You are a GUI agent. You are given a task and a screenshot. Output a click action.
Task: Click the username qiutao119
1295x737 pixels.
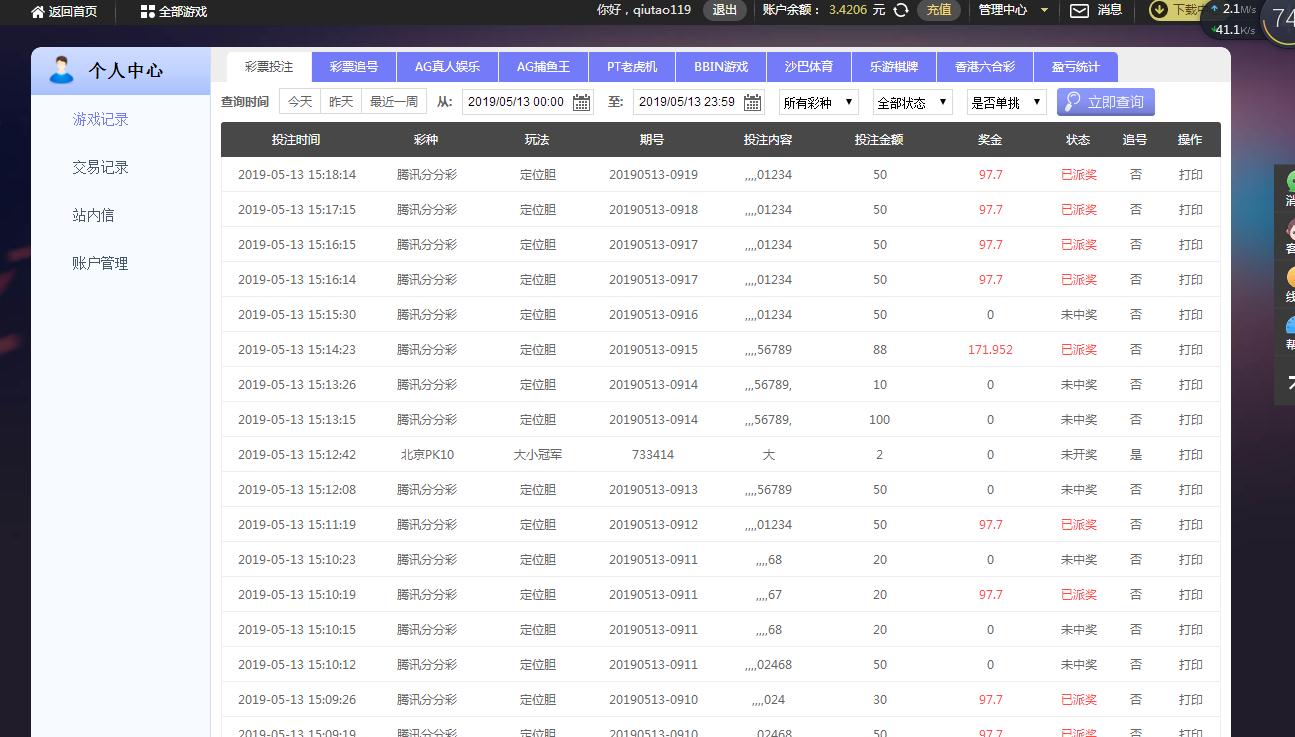[662, 10]
